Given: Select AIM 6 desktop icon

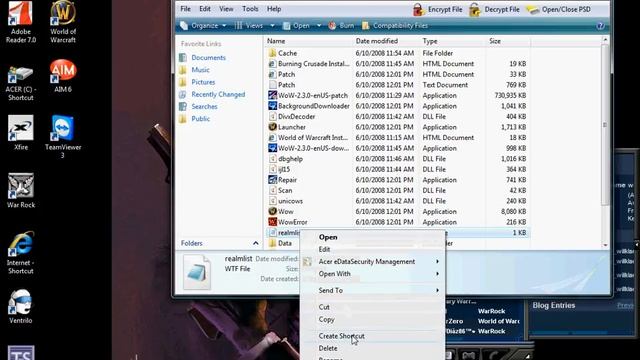Looking at the screenshot, I should point(63,76).
